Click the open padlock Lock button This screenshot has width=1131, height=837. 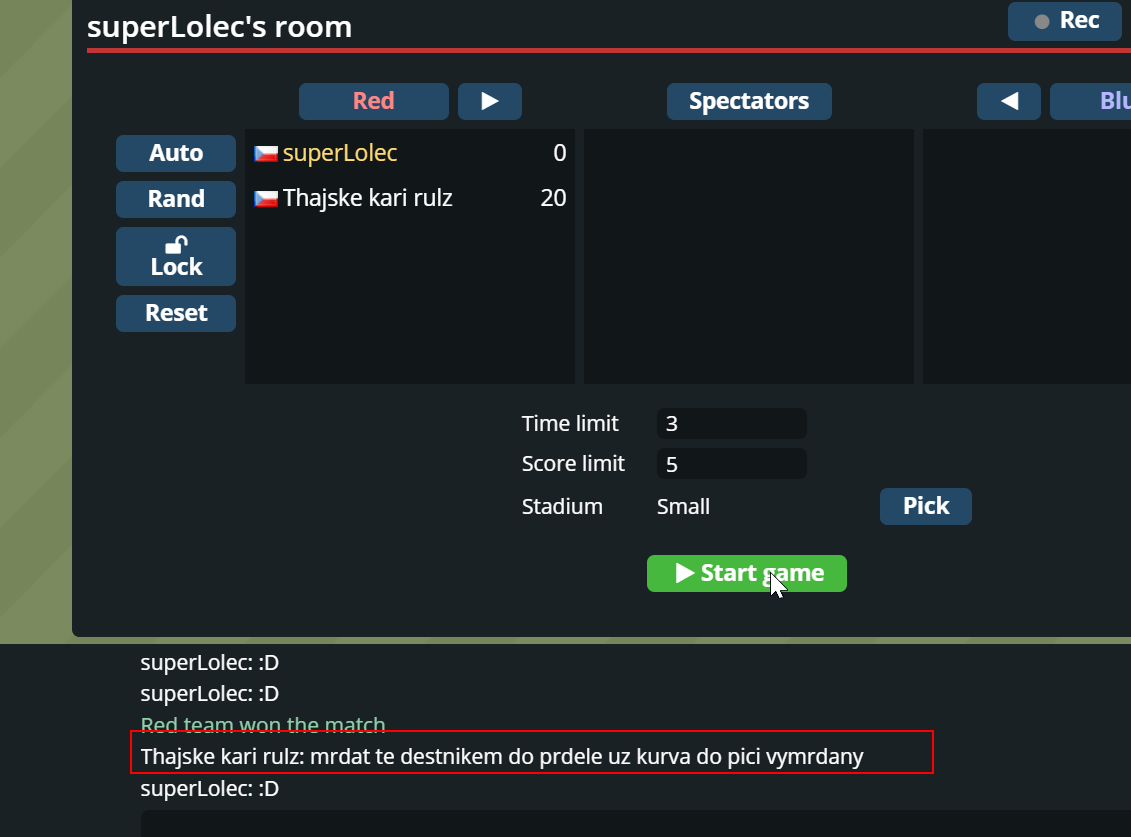pos(176,257)
